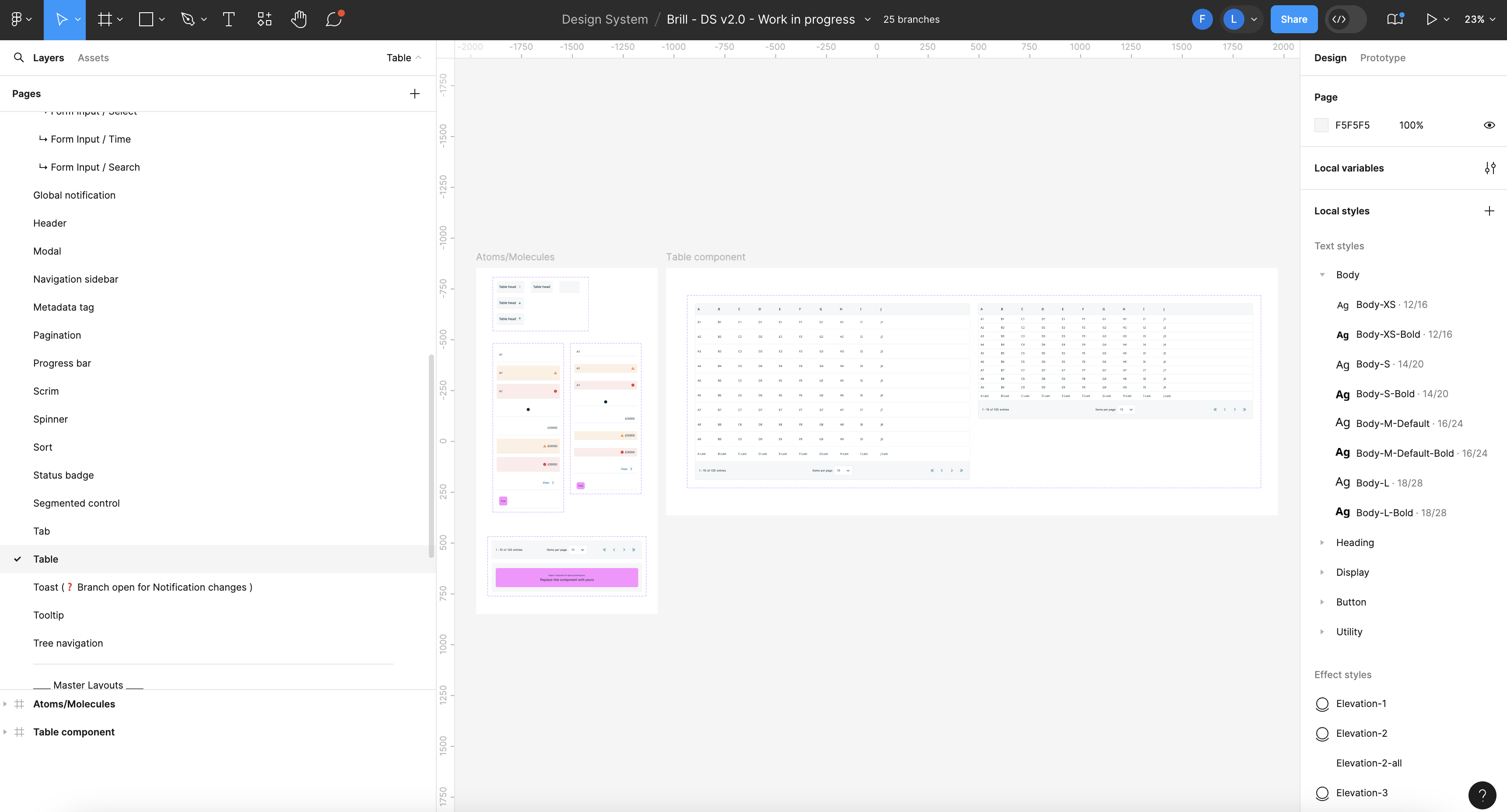
Task: Hide the page background color visibility
Action: pos(1489,125)
